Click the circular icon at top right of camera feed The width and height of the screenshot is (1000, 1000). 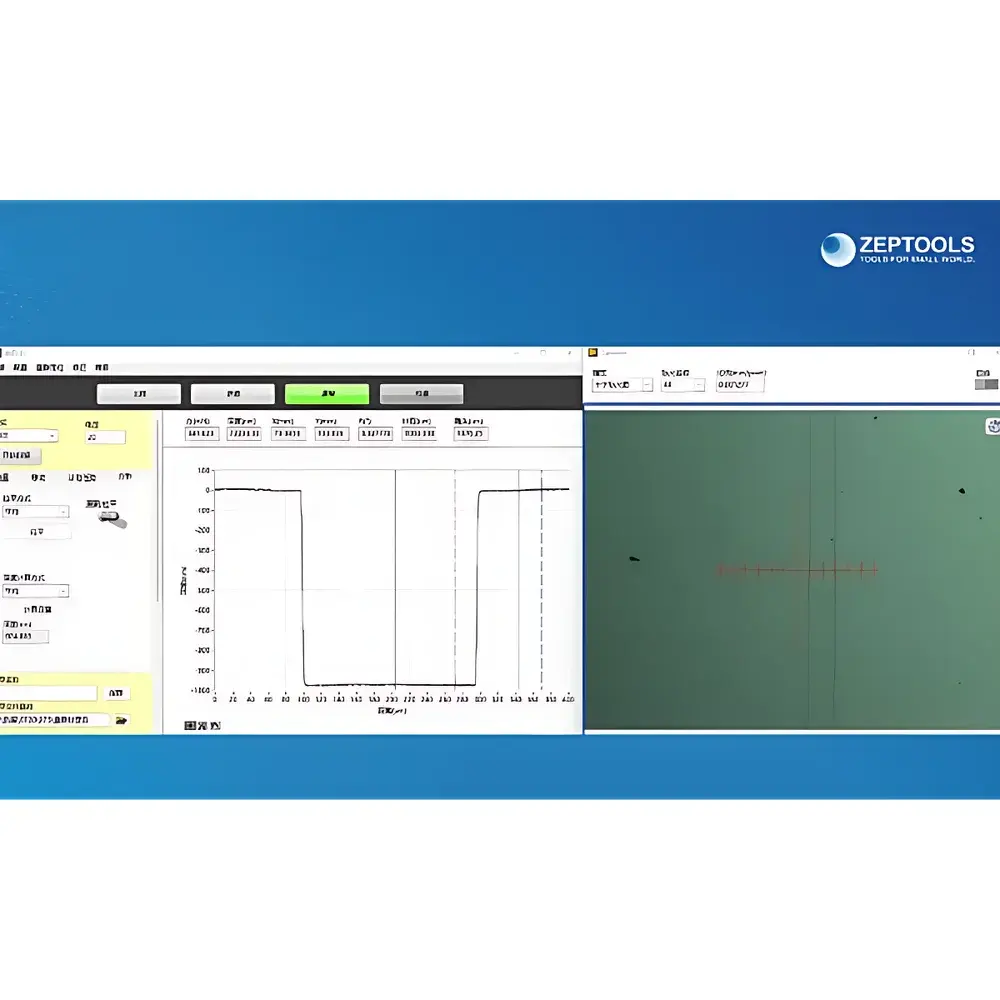pyautogui.click(x=993, y=425)
